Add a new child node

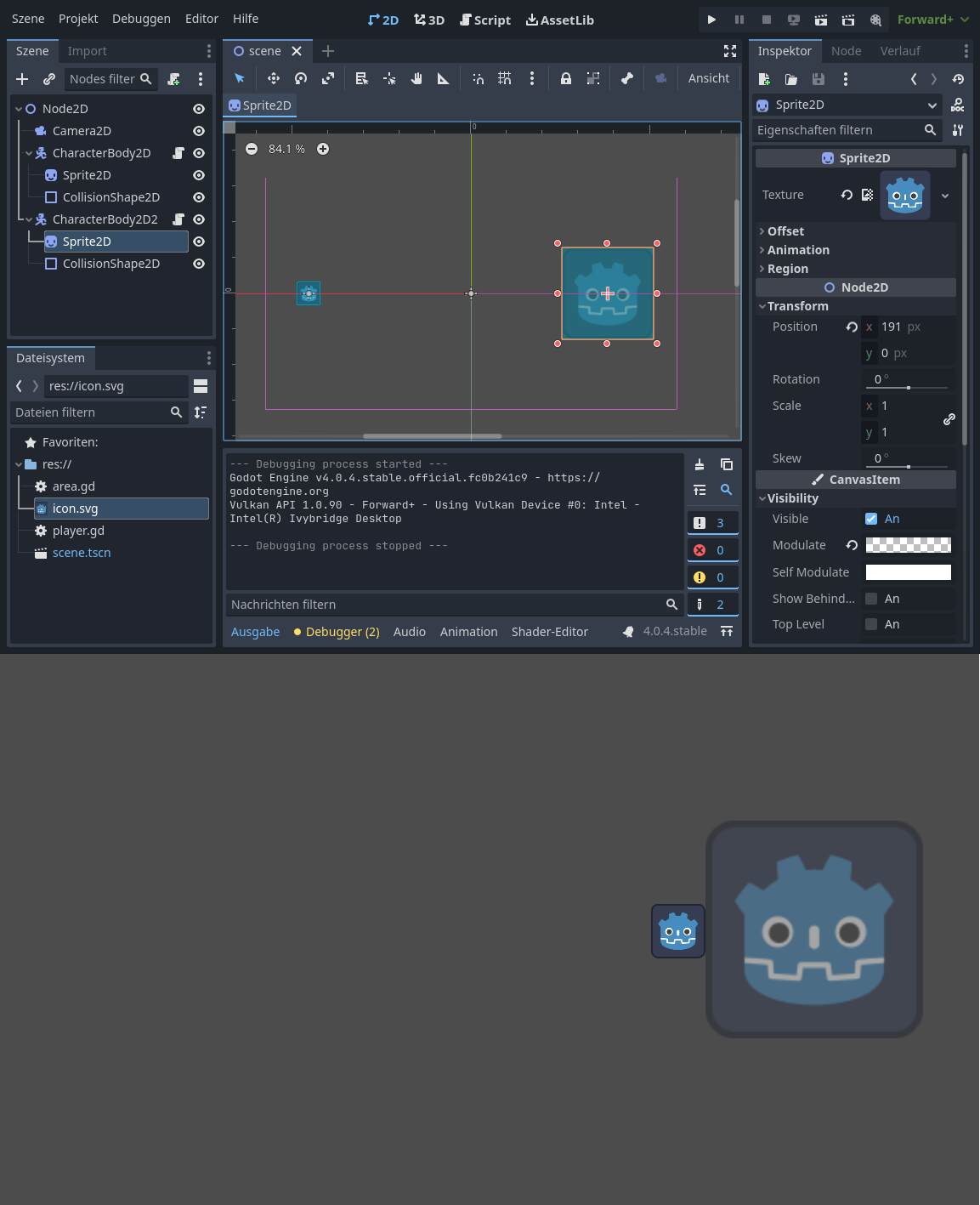tap(22, 79)
